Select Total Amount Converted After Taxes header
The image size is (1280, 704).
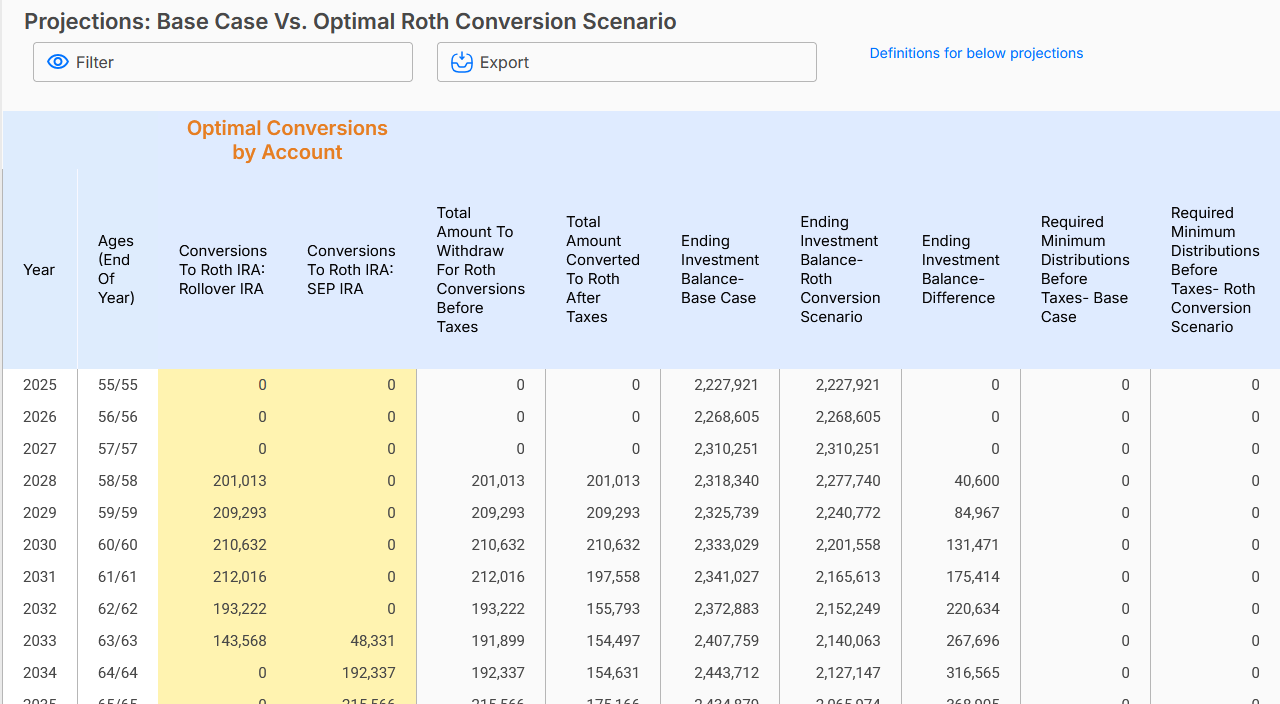pyautogui.click(x=602, y=270)
